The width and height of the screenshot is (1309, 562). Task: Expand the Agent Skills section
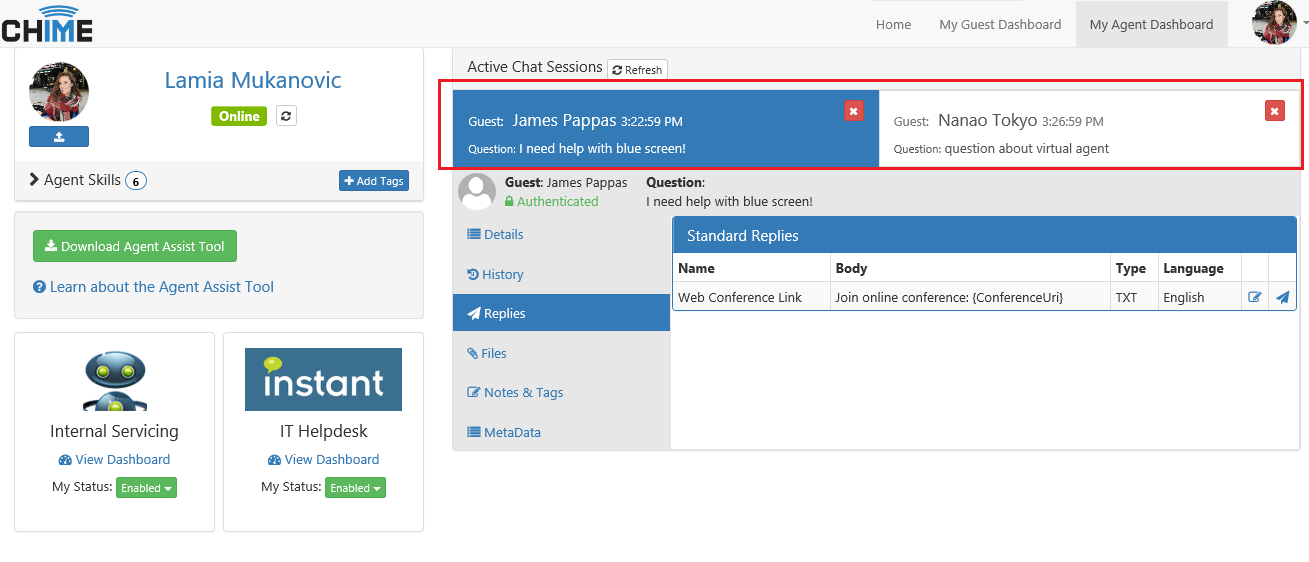88,180
